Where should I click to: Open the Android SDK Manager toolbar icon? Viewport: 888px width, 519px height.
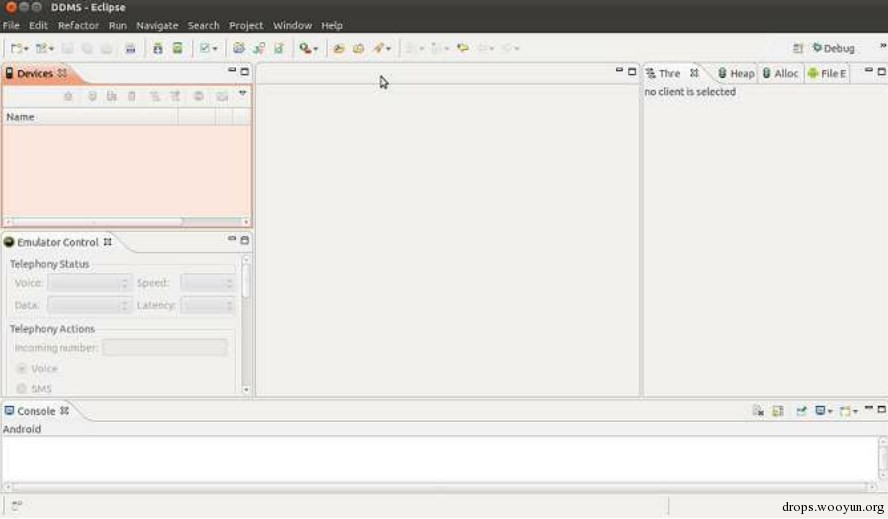coord(158,49)
